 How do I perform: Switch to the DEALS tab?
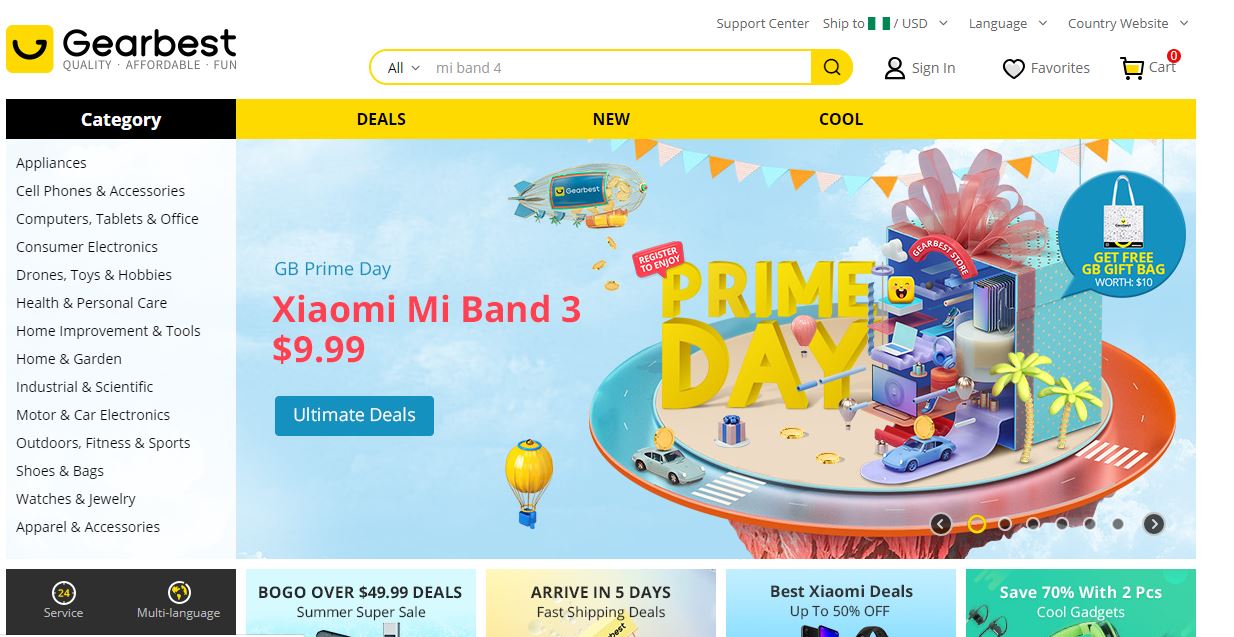click(x=381, y=119)
